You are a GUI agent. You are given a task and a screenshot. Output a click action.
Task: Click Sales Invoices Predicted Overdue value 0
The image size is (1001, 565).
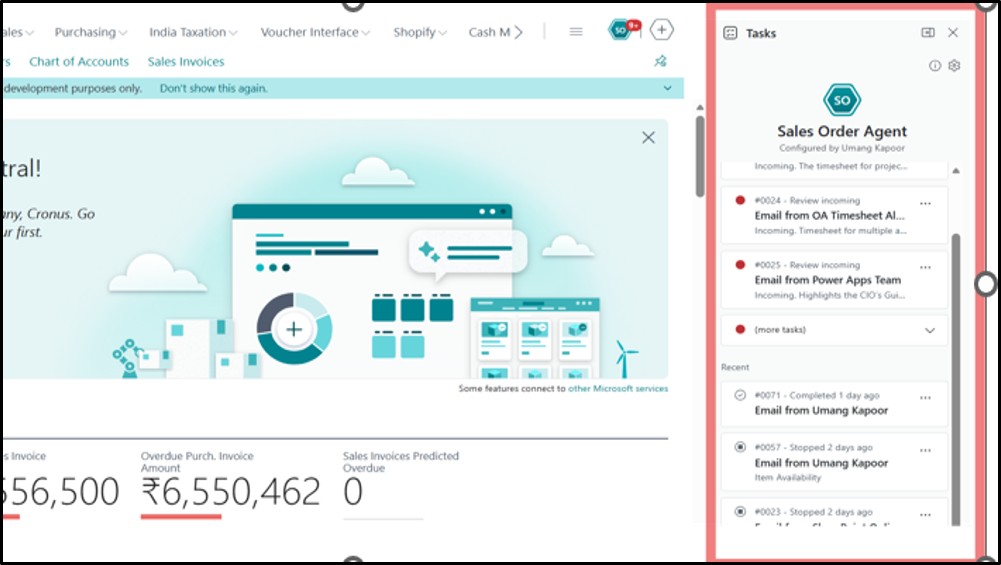352,492
